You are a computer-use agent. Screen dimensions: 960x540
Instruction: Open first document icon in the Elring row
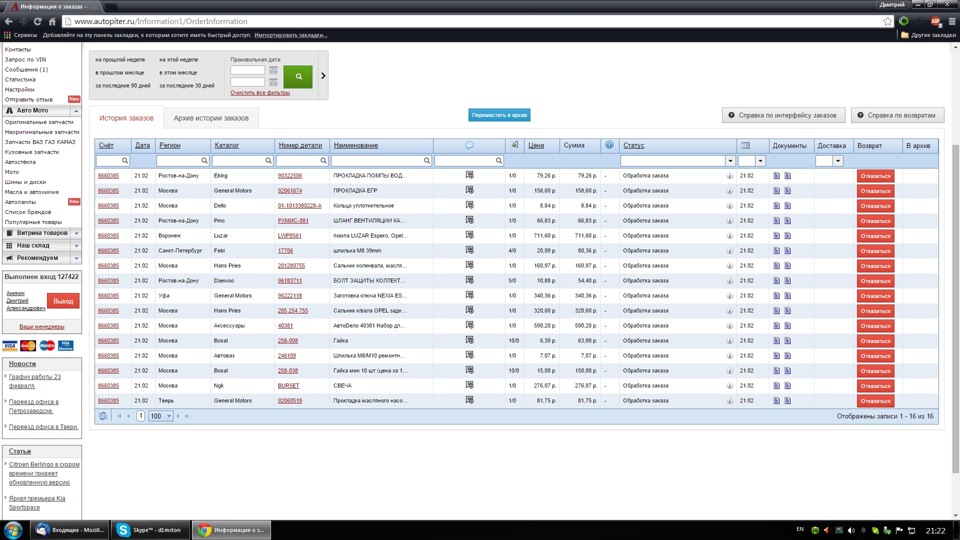776,176
